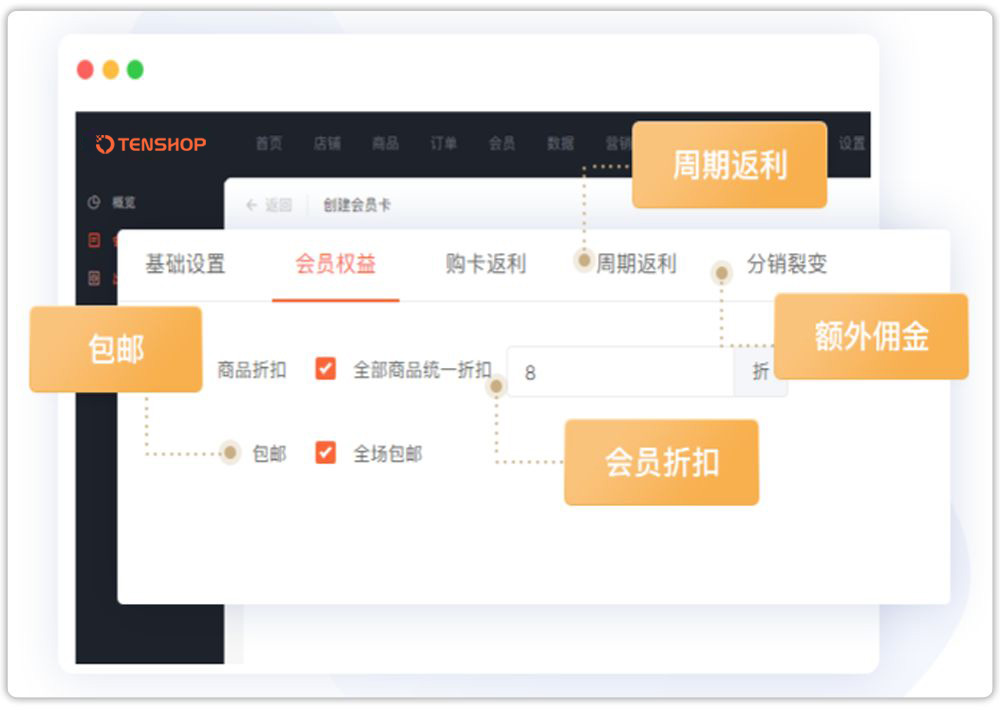This screenshot has height=710, width=1000.
Task: Select the 会员权益 tab
Action: tap(335, 264)
